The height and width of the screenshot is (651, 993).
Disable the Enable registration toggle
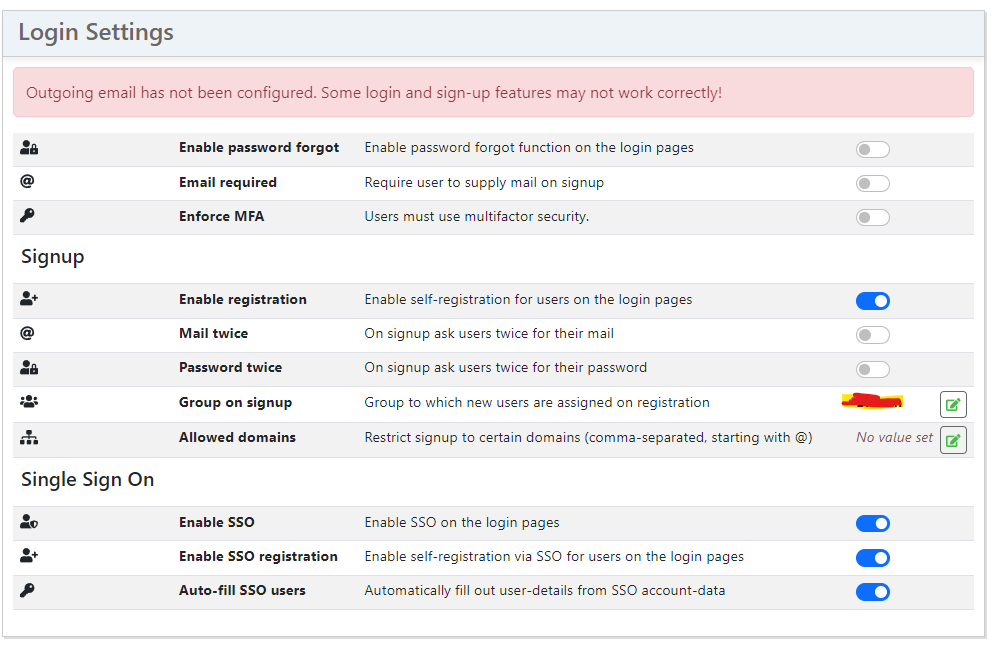tap(872, 300)
